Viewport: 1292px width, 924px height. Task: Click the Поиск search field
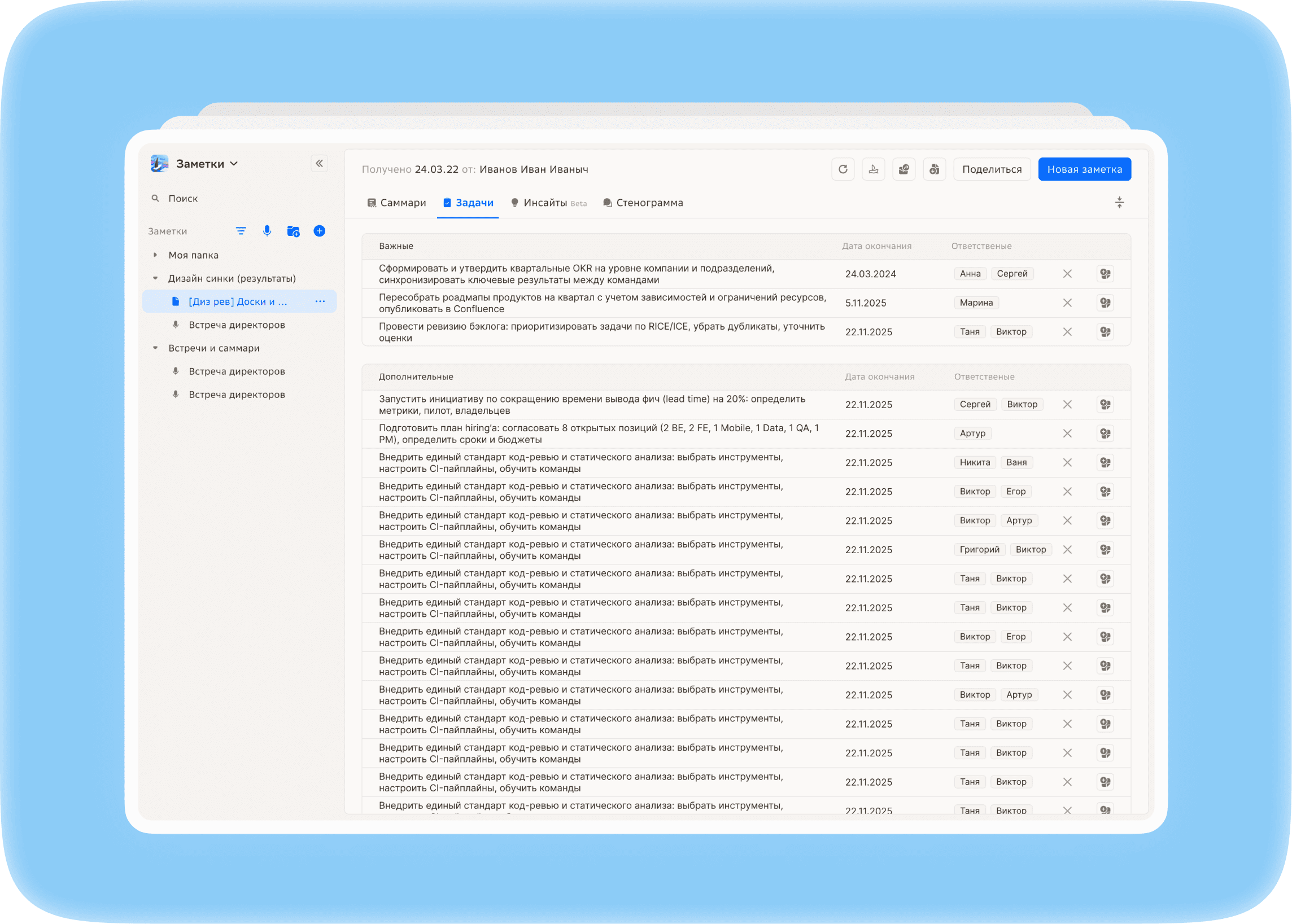coord(239,199)
